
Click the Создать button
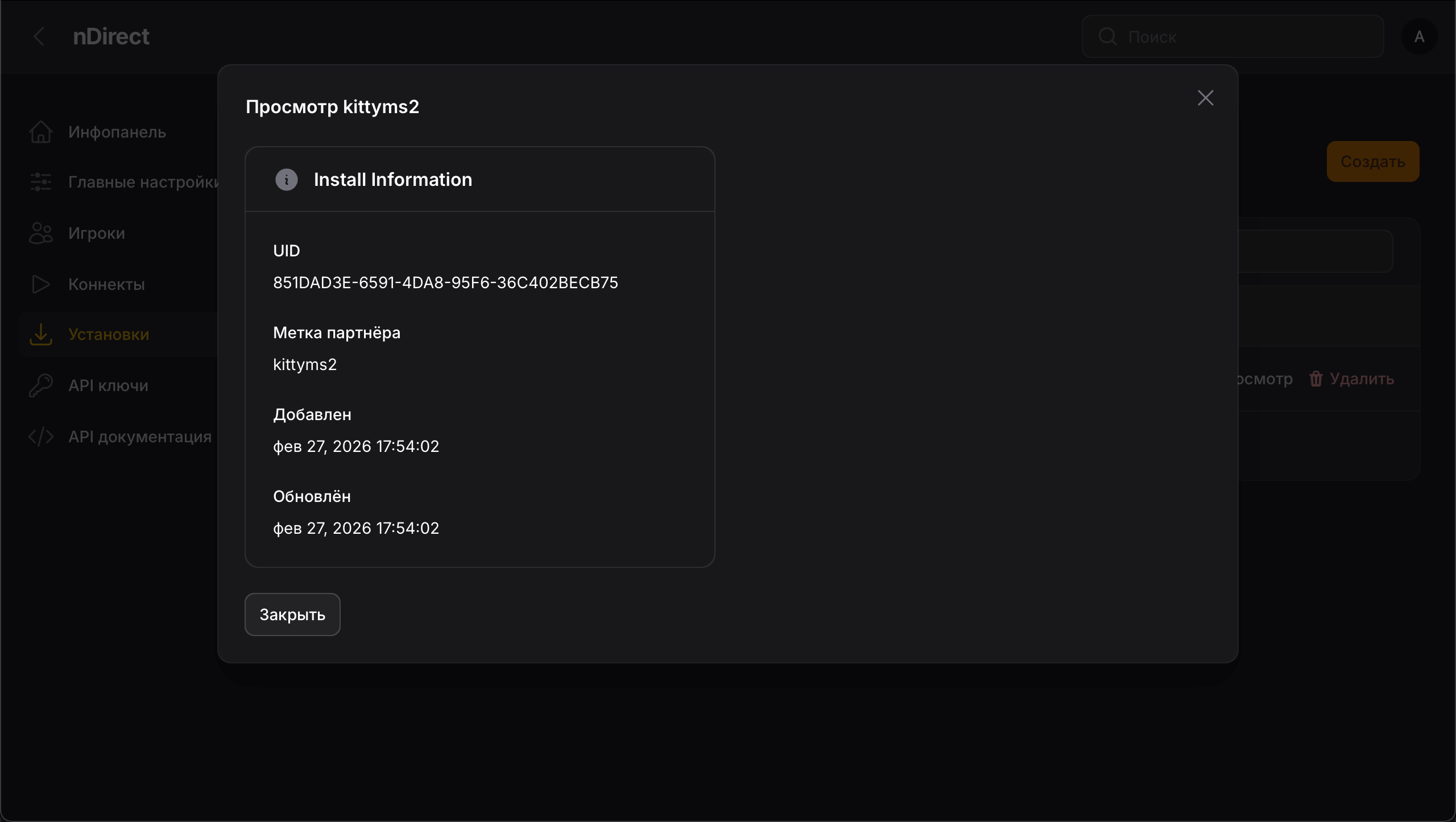pyautogui.click(x=1372, y=161)
